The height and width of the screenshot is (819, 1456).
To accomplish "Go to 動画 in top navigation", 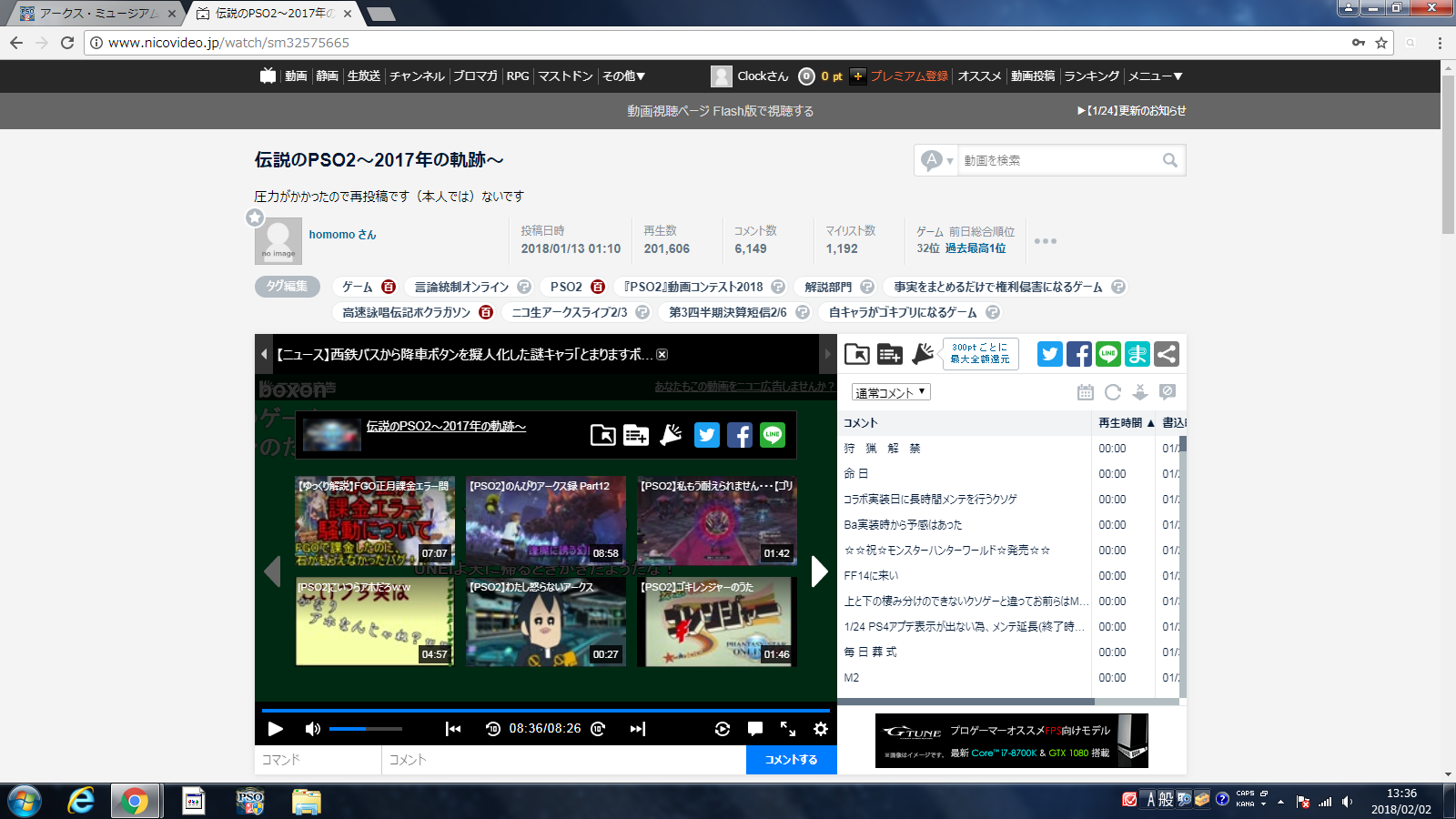I will 296,76.
